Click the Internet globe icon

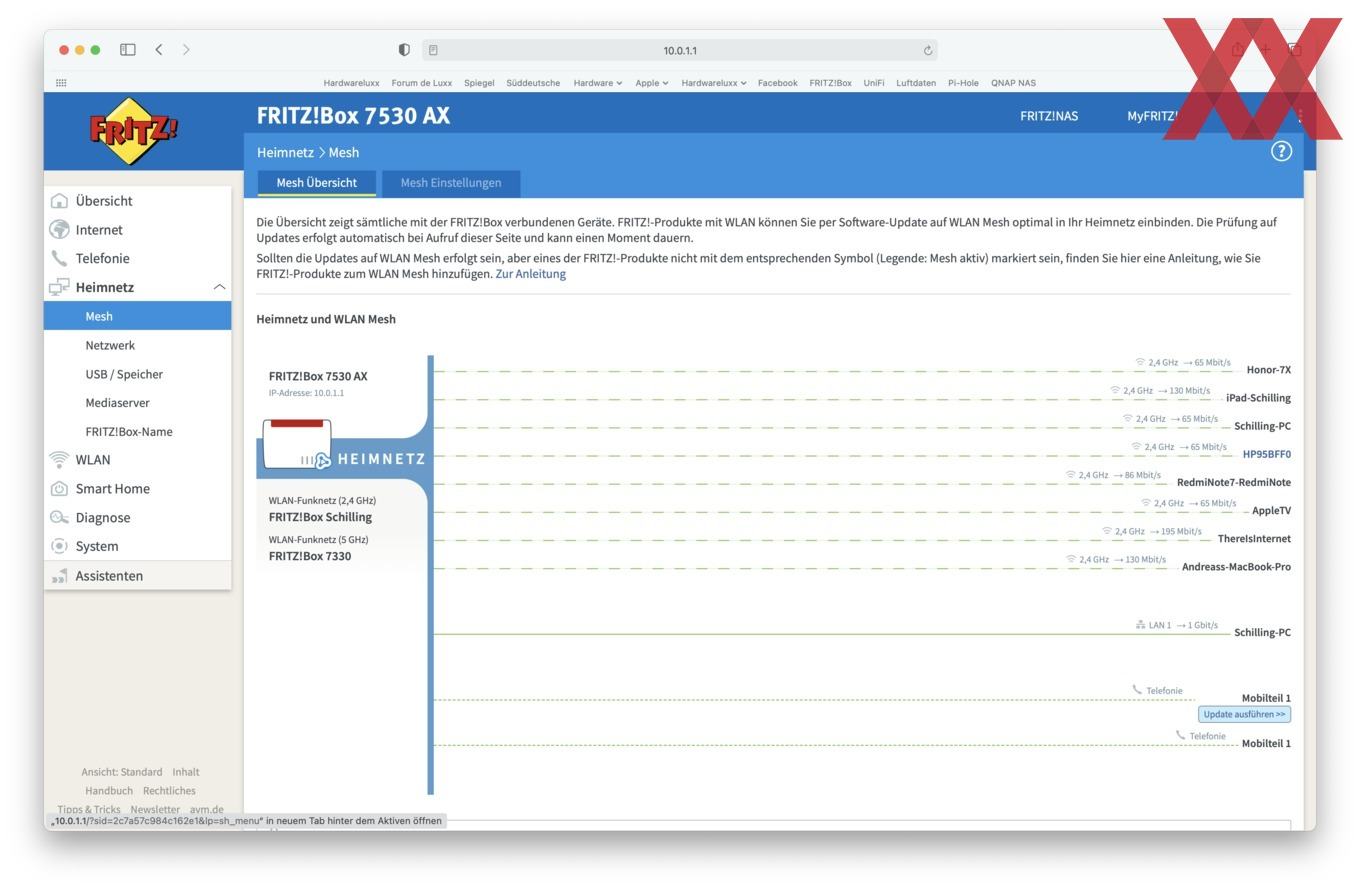click(59, 230)
